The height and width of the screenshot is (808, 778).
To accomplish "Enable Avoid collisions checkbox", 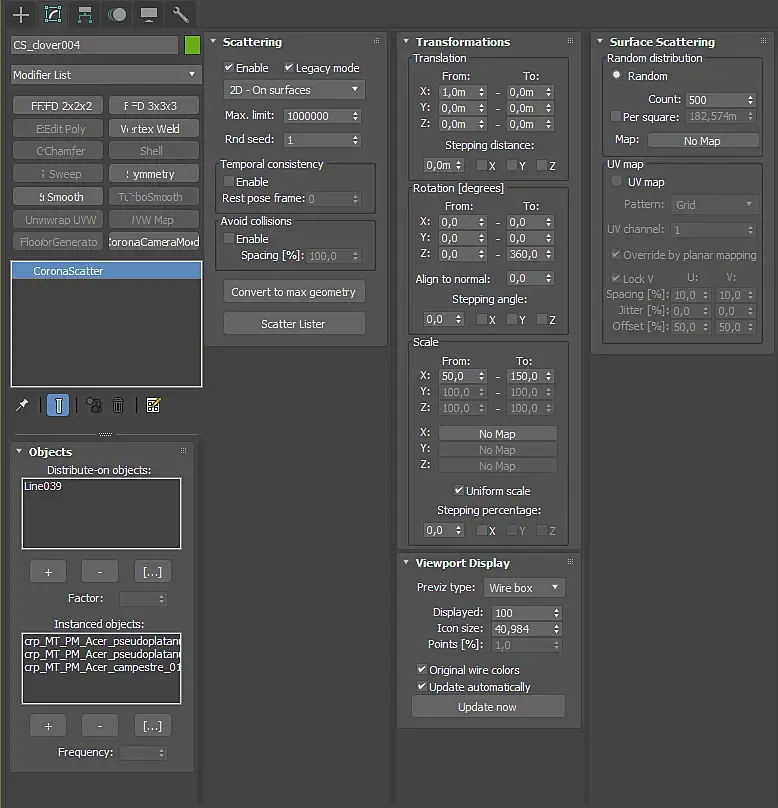I will click(229, 238).
